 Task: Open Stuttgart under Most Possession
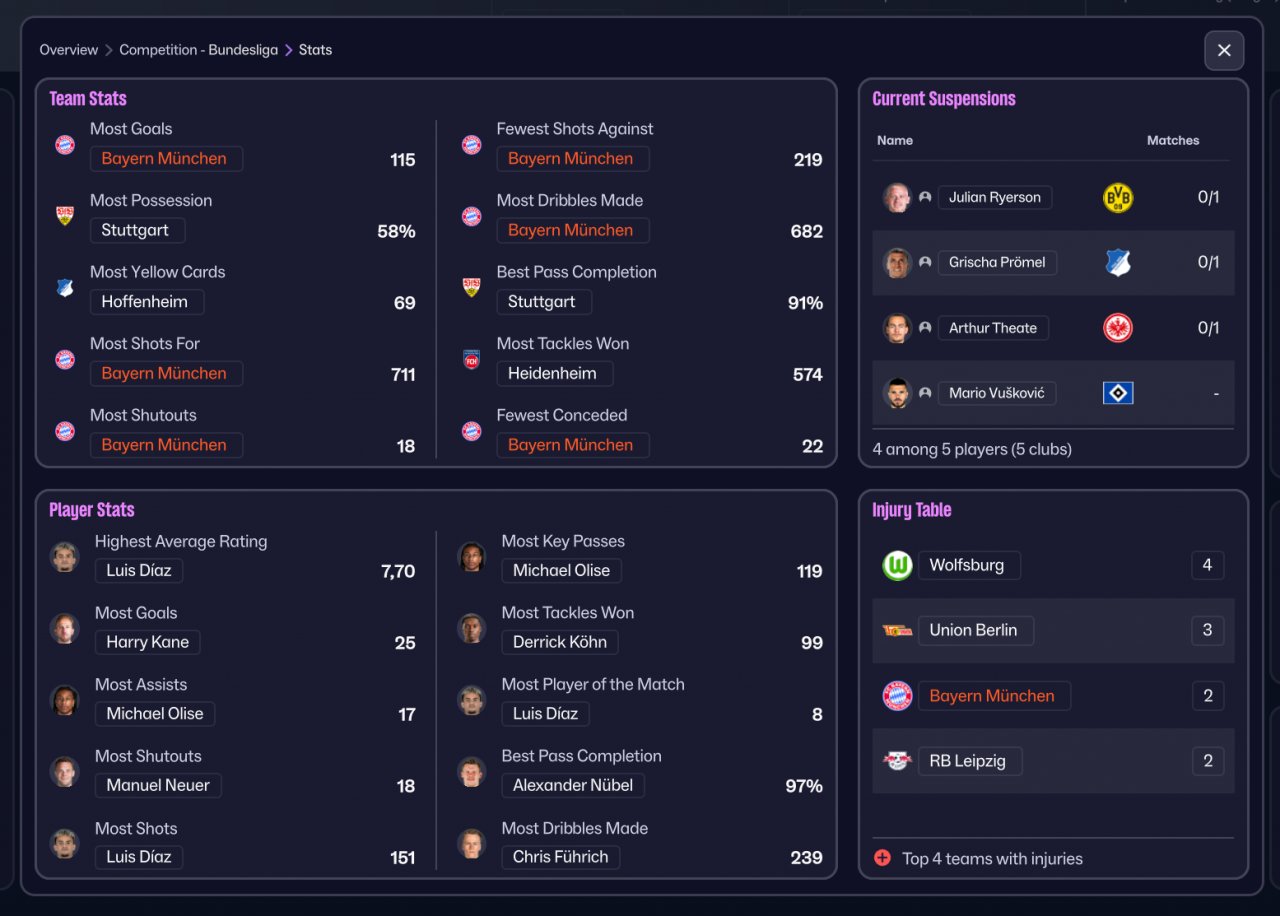point(135,230)
